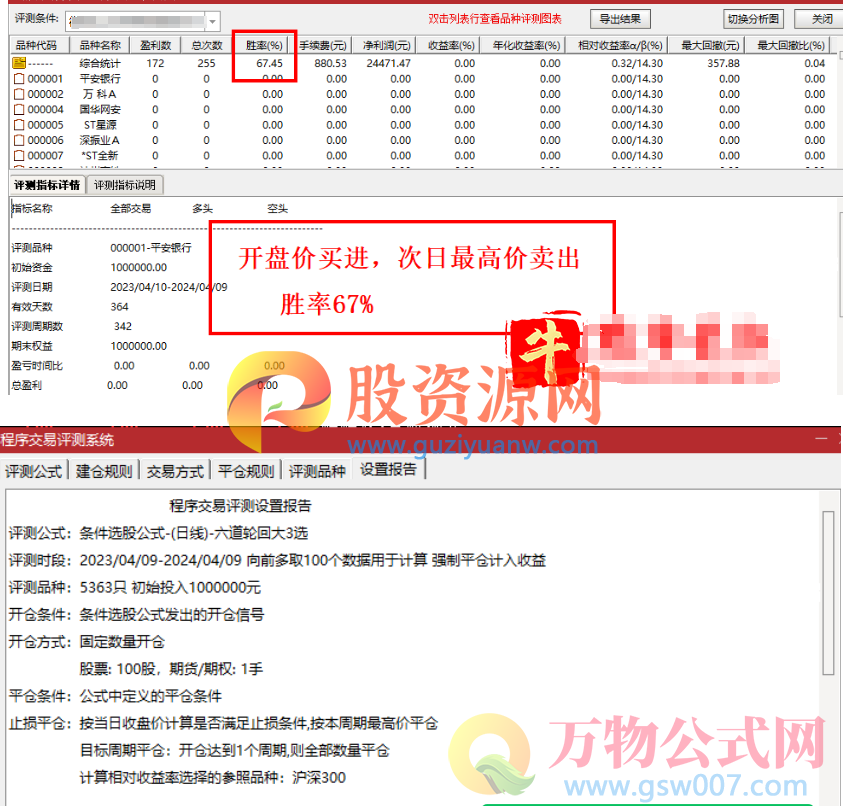Click the 有效天数 value 364
This screenshot has width=843, height=806.
(119, 306)
